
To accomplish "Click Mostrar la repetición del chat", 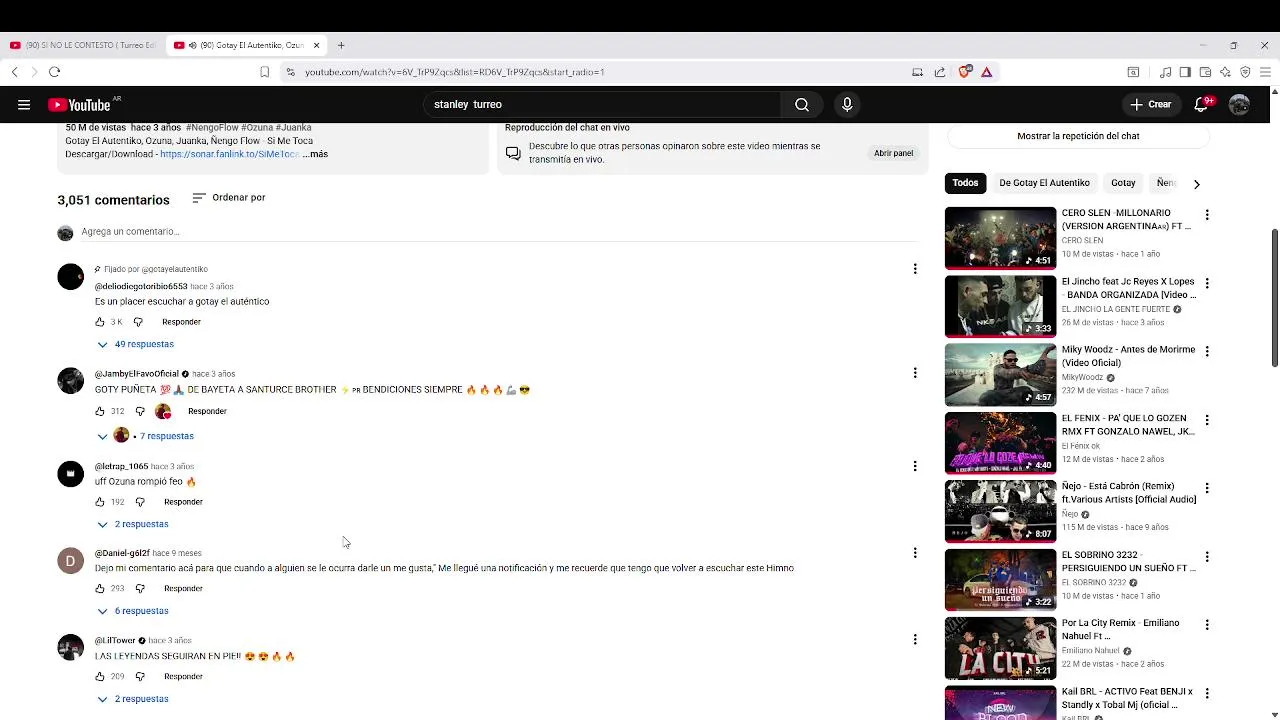I will coord(1078,136).
